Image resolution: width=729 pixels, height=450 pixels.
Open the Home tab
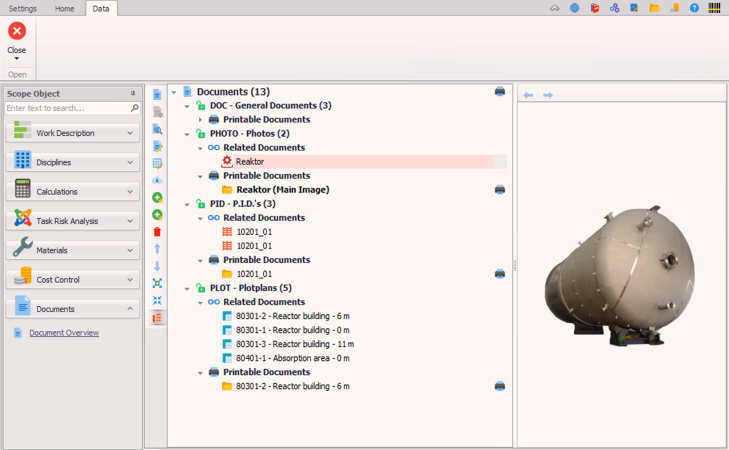[64, 8]
